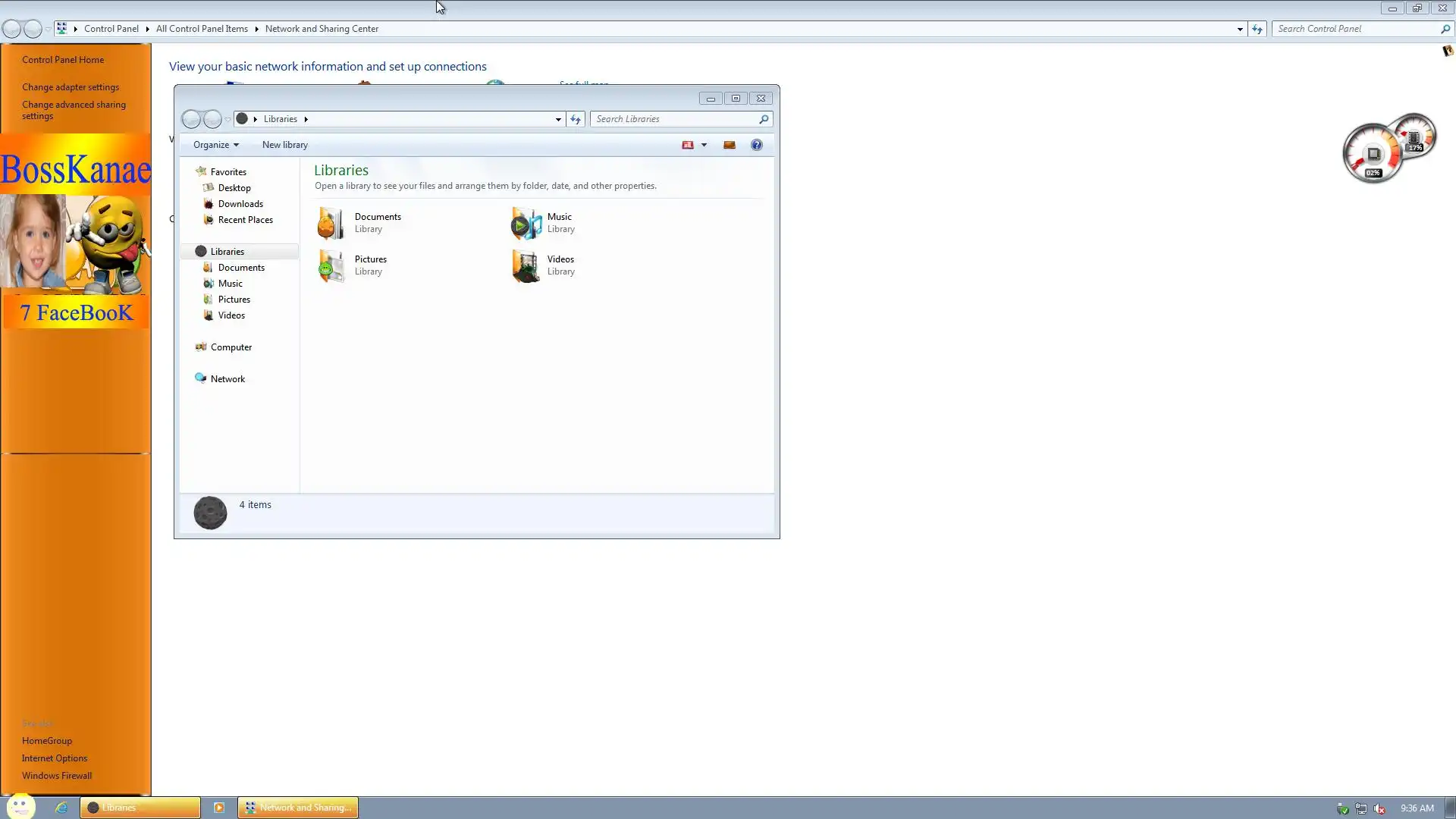The width and height of the screenshot is (1456, 819).
Task: Click the Search Libraries field
Action: pos(673,119)
